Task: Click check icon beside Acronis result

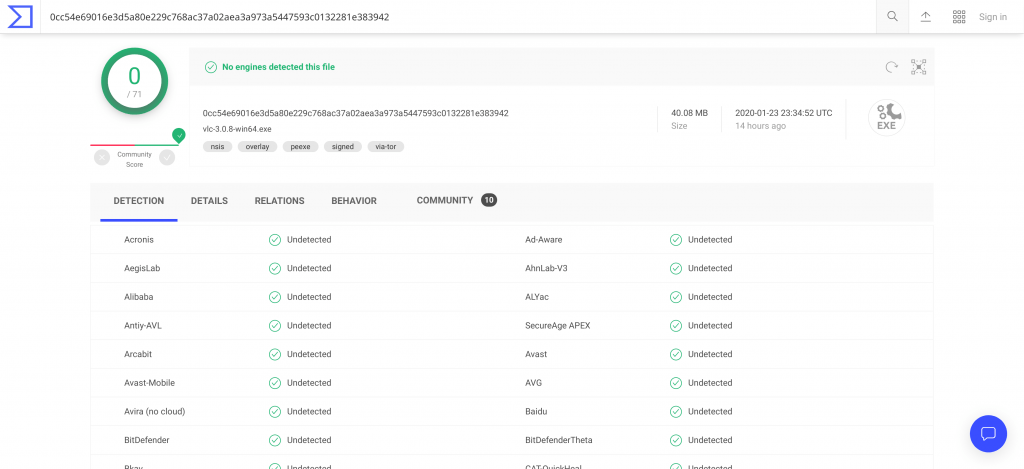Action: click(x=275, y=240)
